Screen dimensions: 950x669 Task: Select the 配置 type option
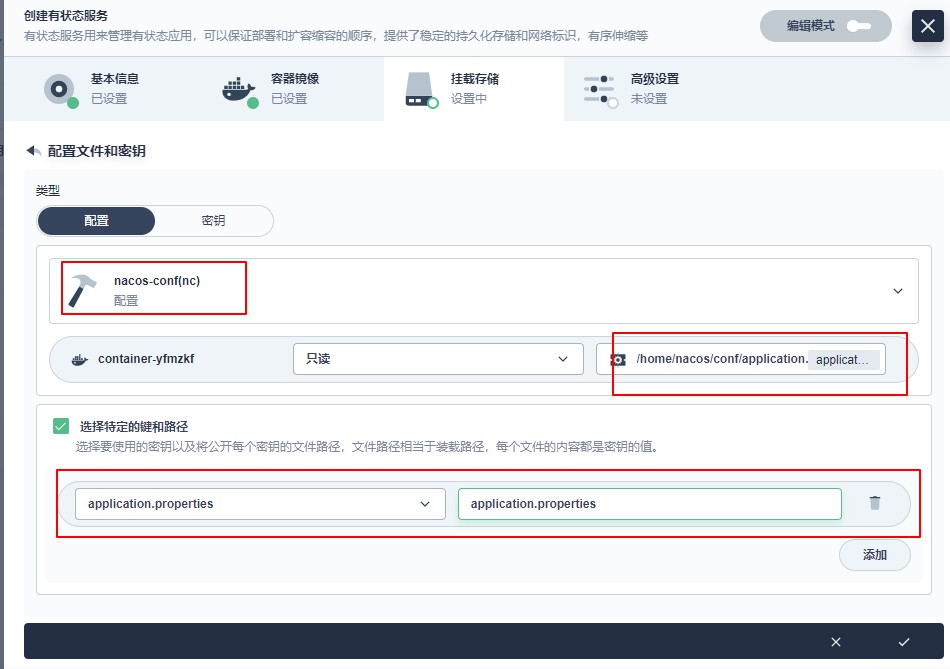click(96, 221)
